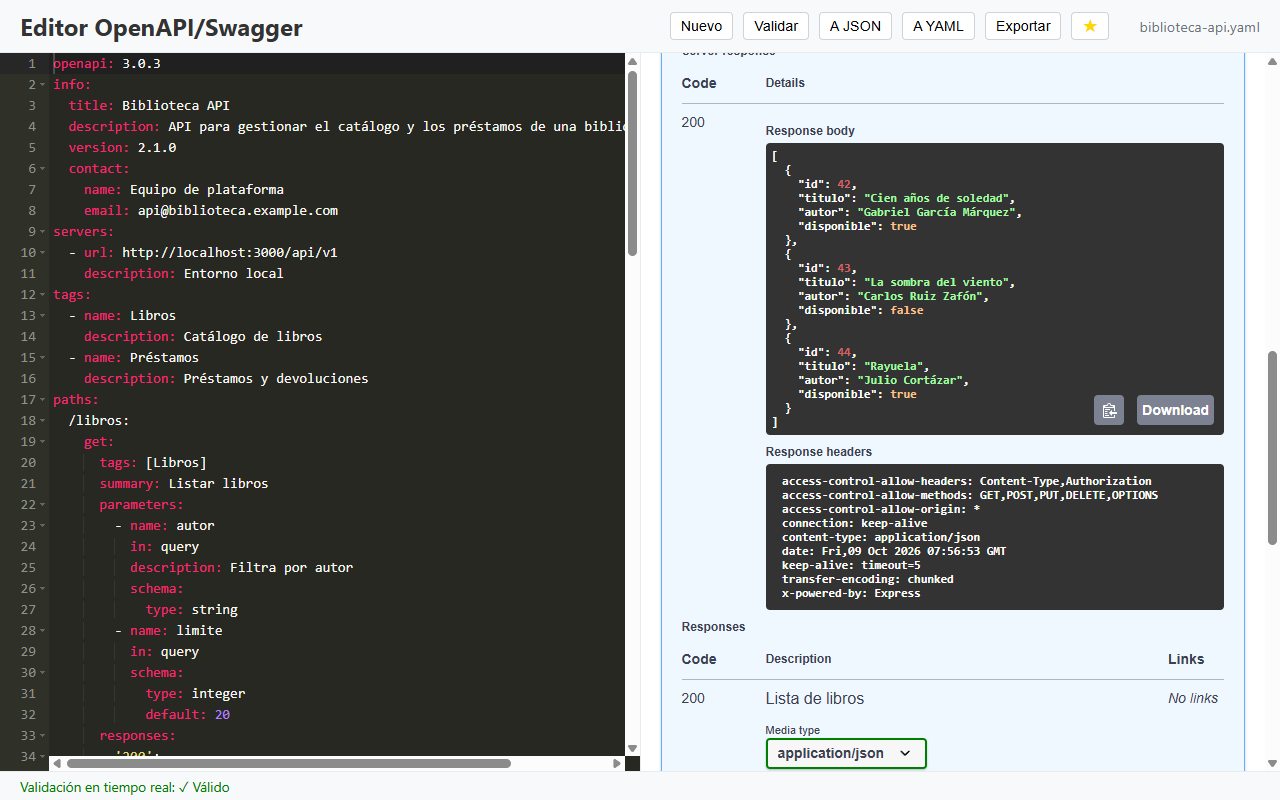Click the Exportar button
The width and height of the screenshot is (1280, 800).
pos(1023,26)
